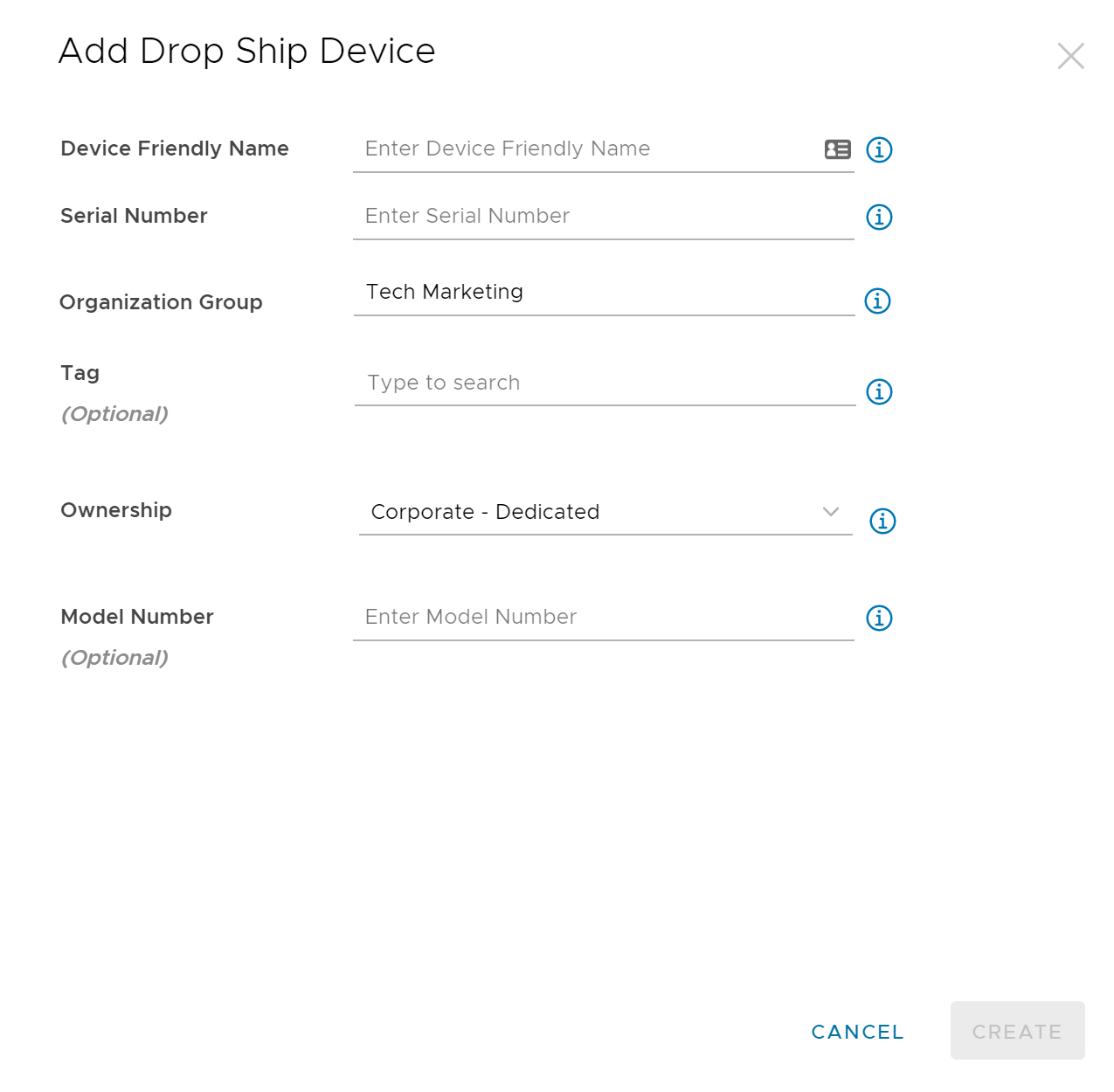Click CANCEL to discard the device
Screen dimensions: 1114x1092
856,1032
